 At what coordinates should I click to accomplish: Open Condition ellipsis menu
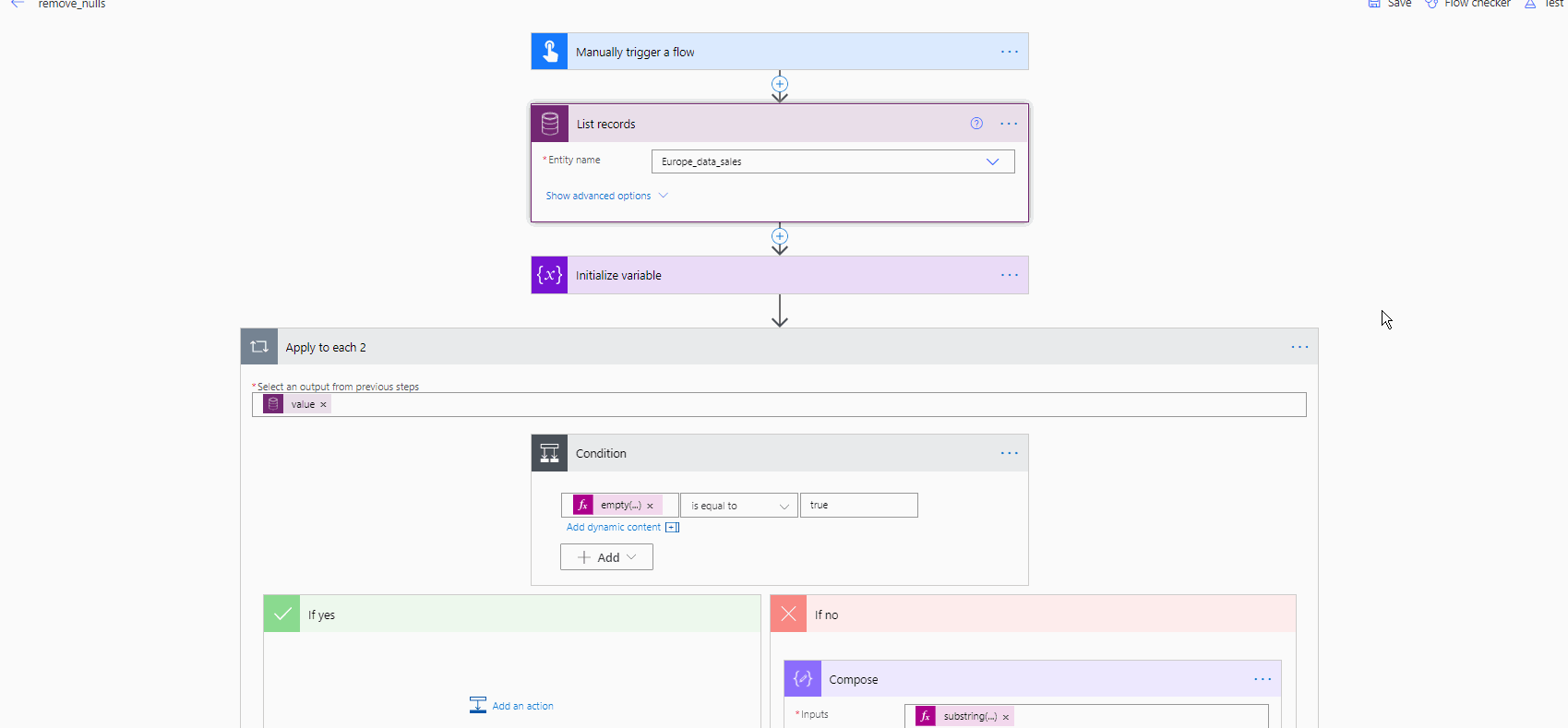click(x=1010, y=453)
